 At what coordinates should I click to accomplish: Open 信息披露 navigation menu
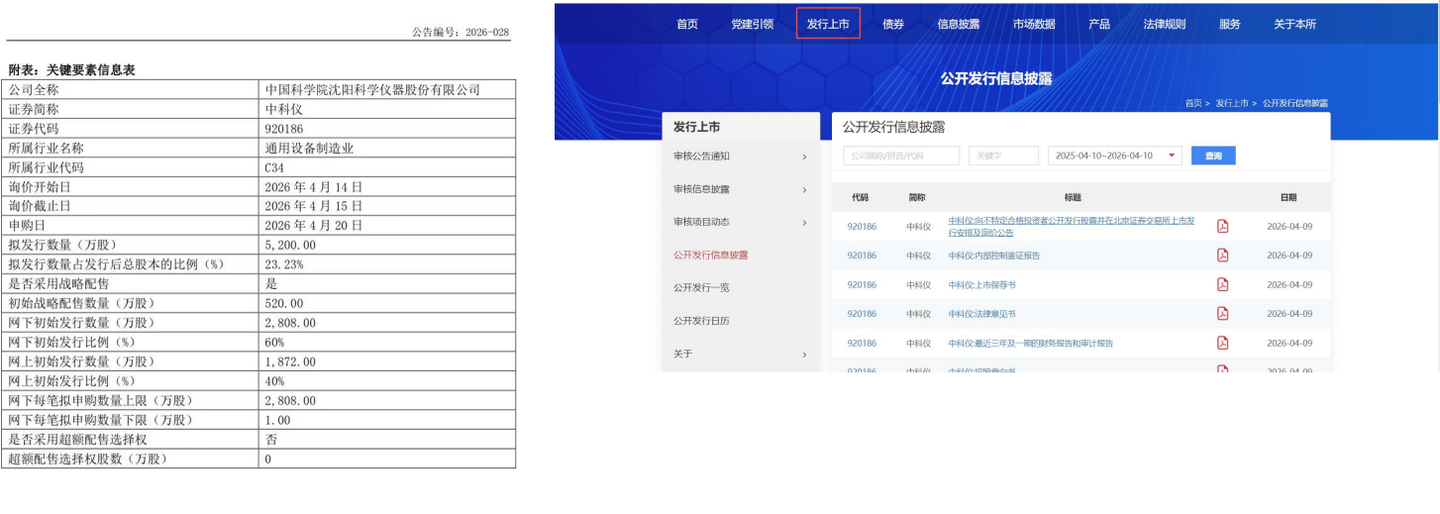coord(958,24)
